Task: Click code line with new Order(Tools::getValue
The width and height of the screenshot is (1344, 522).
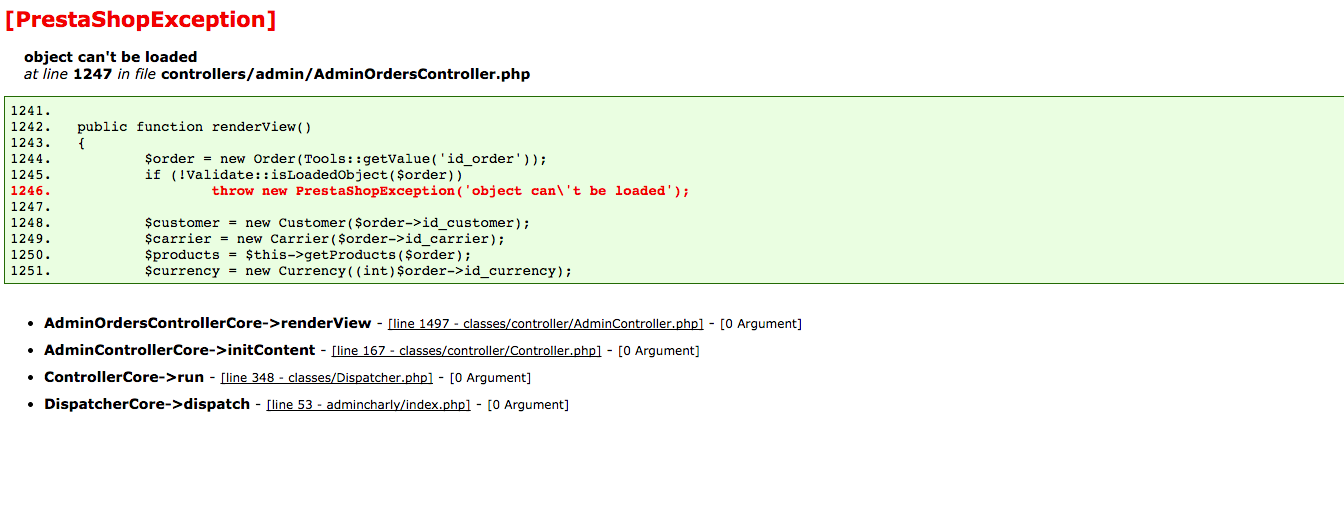Action: [346, 159]
